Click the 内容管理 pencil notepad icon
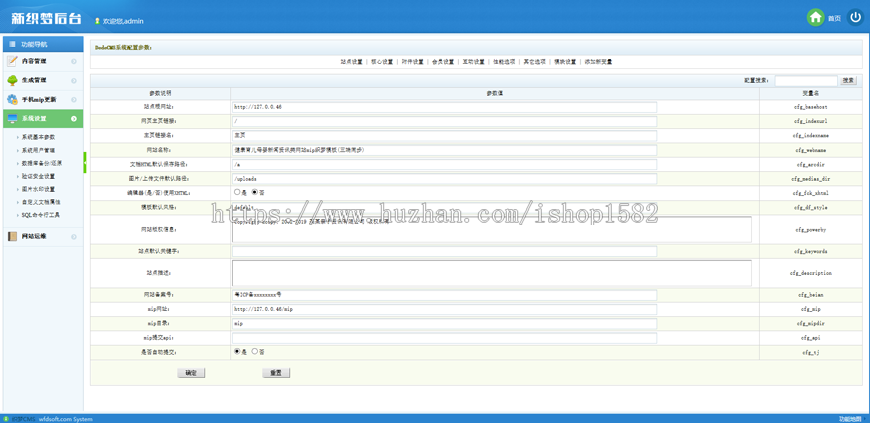The image size is (870, 423). coord(12,61)
